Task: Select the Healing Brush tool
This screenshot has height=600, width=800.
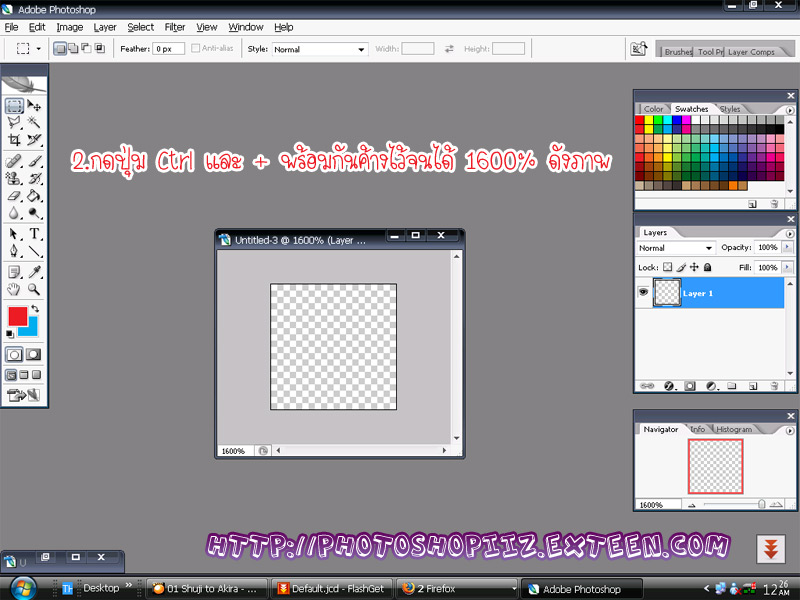Action: point(14,162)
